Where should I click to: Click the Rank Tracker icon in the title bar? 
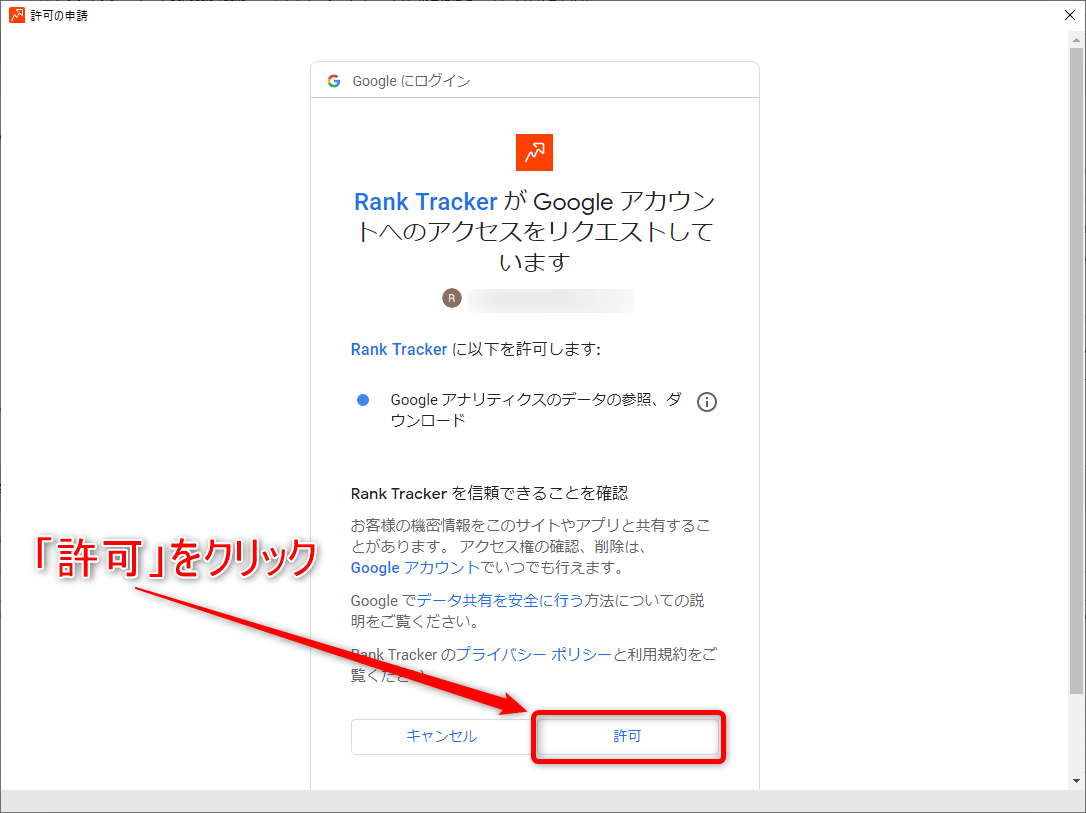(17, 15)
